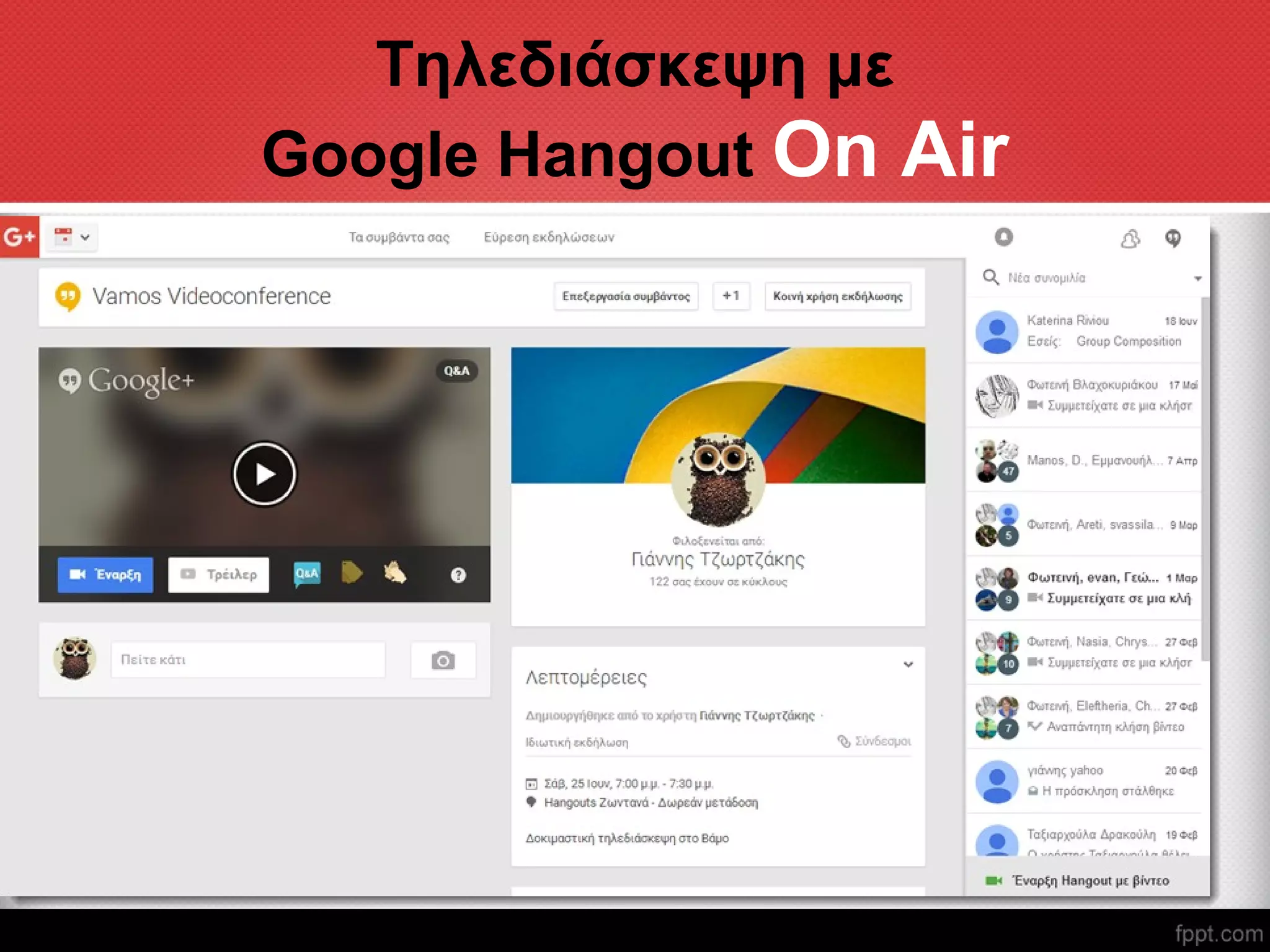Click the contacts people icon
Screen dimensions: 1270x952
[1130, 238]
